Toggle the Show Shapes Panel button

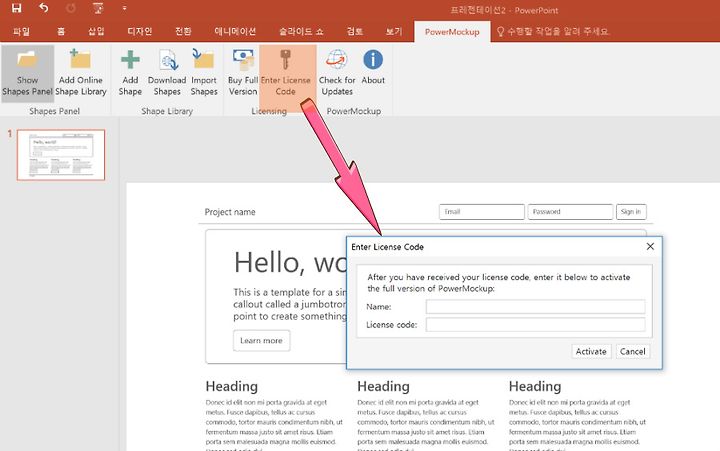(28, 73)
